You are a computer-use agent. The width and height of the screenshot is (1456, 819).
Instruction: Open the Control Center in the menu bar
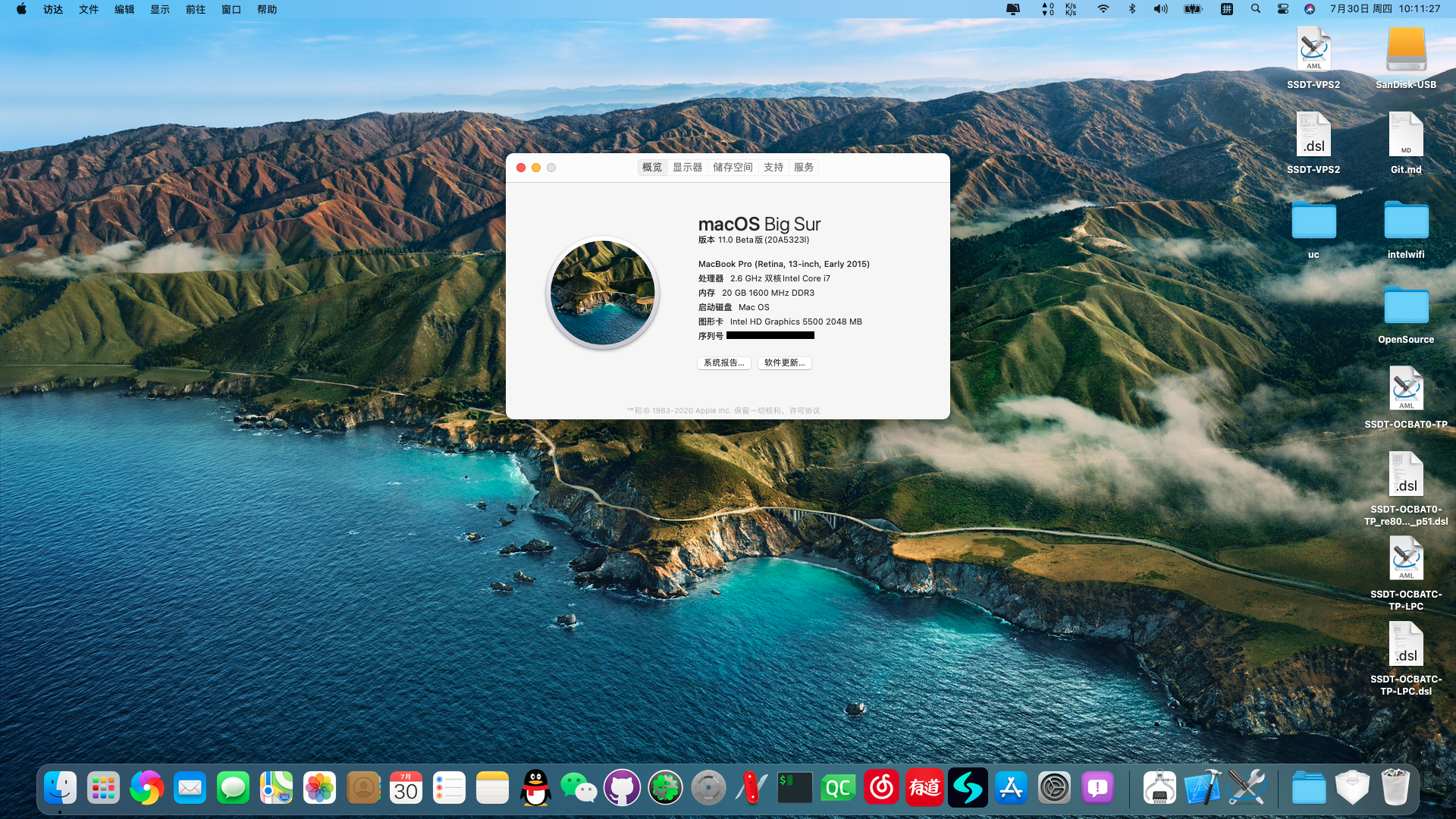[1282, 9]
